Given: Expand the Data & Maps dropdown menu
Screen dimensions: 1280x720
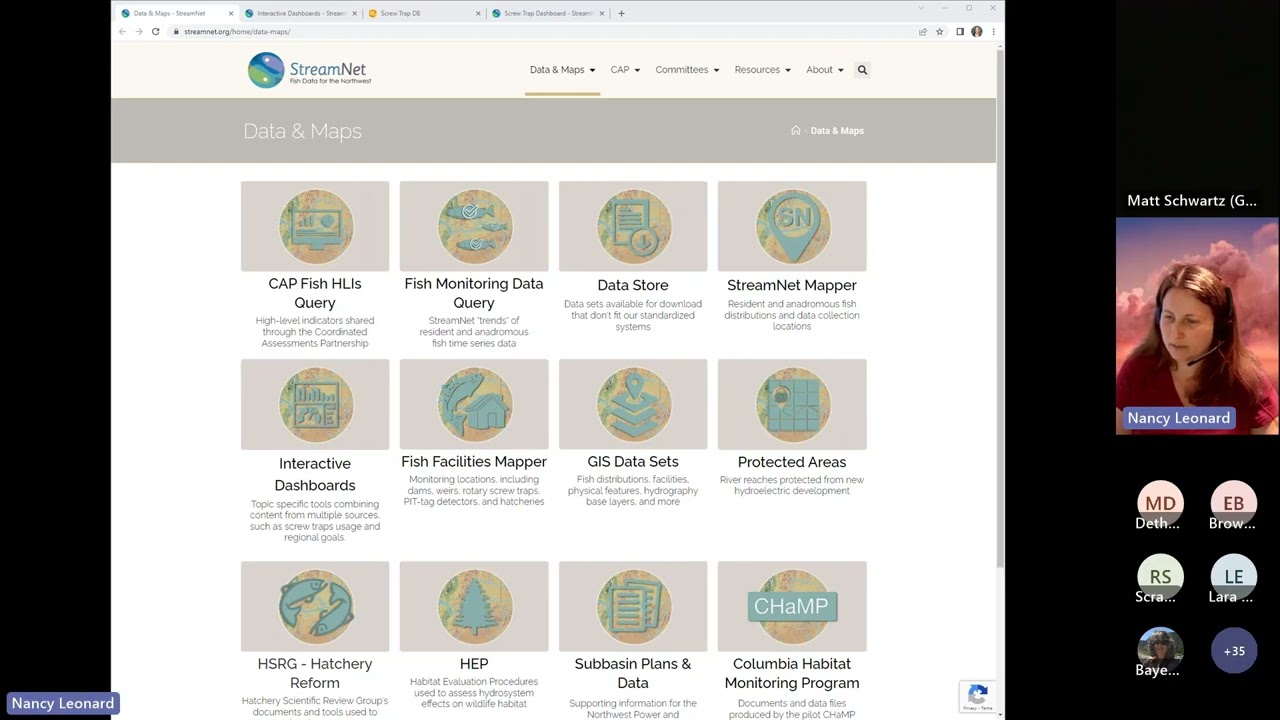Looking at the screenshot, I should (x=562, y=70).
